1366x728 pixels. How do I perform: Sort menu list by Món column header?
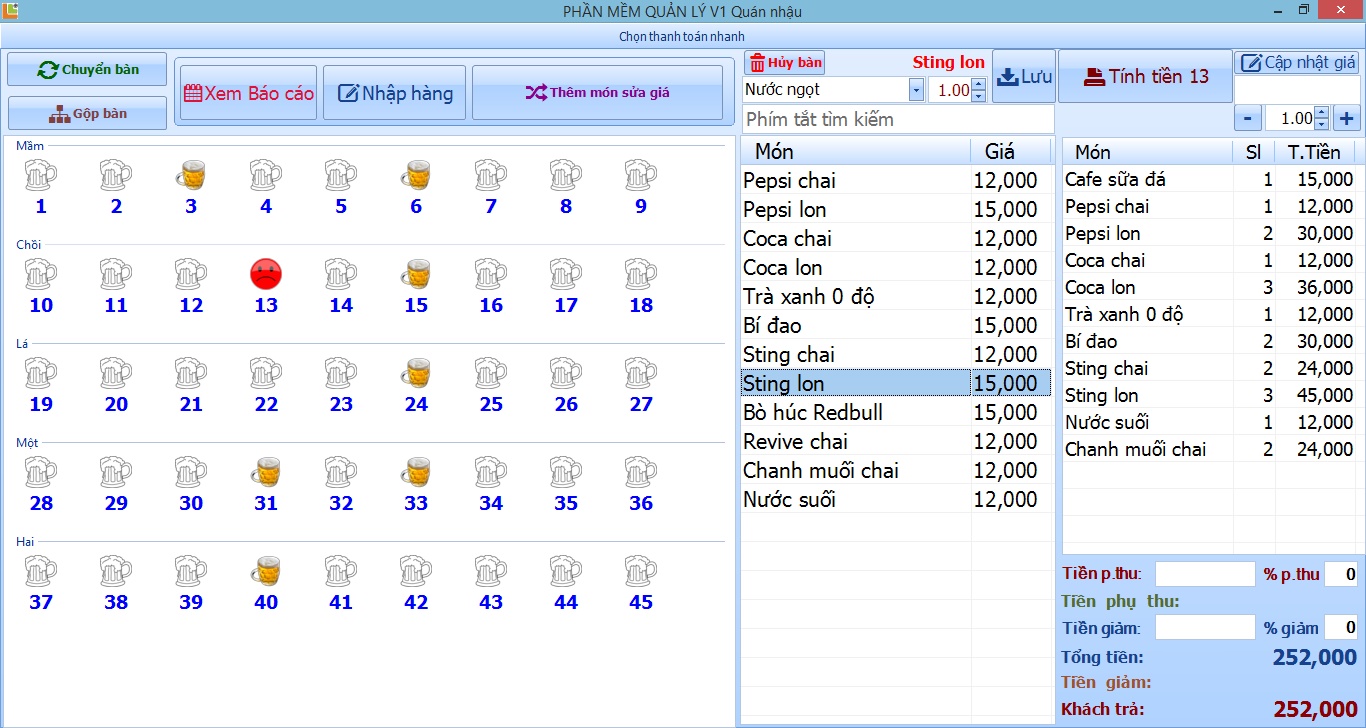(x=856, y=151)
